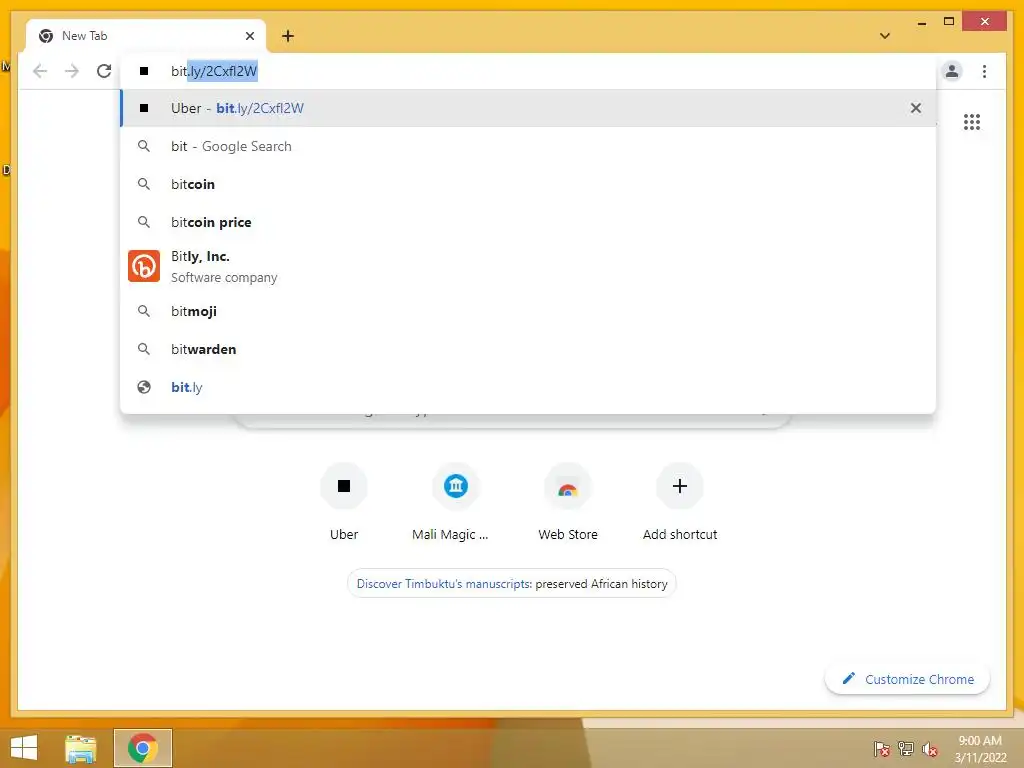Click the Bitly orange logo icon

pyautogui.click(x=144, y=266)
